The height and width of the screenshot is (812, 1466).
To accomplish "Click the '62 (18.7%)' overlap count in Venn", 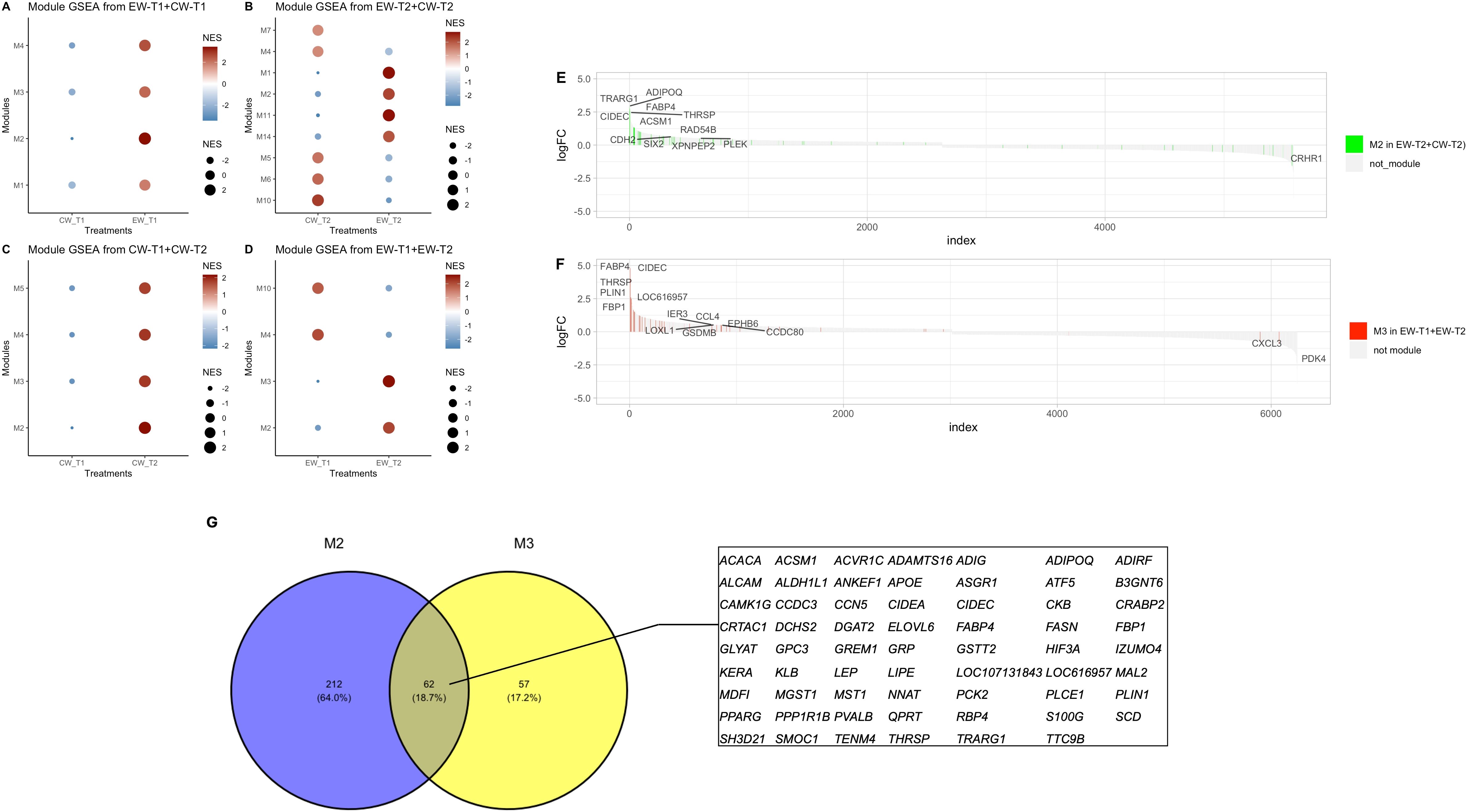I will tap(429, 691).
